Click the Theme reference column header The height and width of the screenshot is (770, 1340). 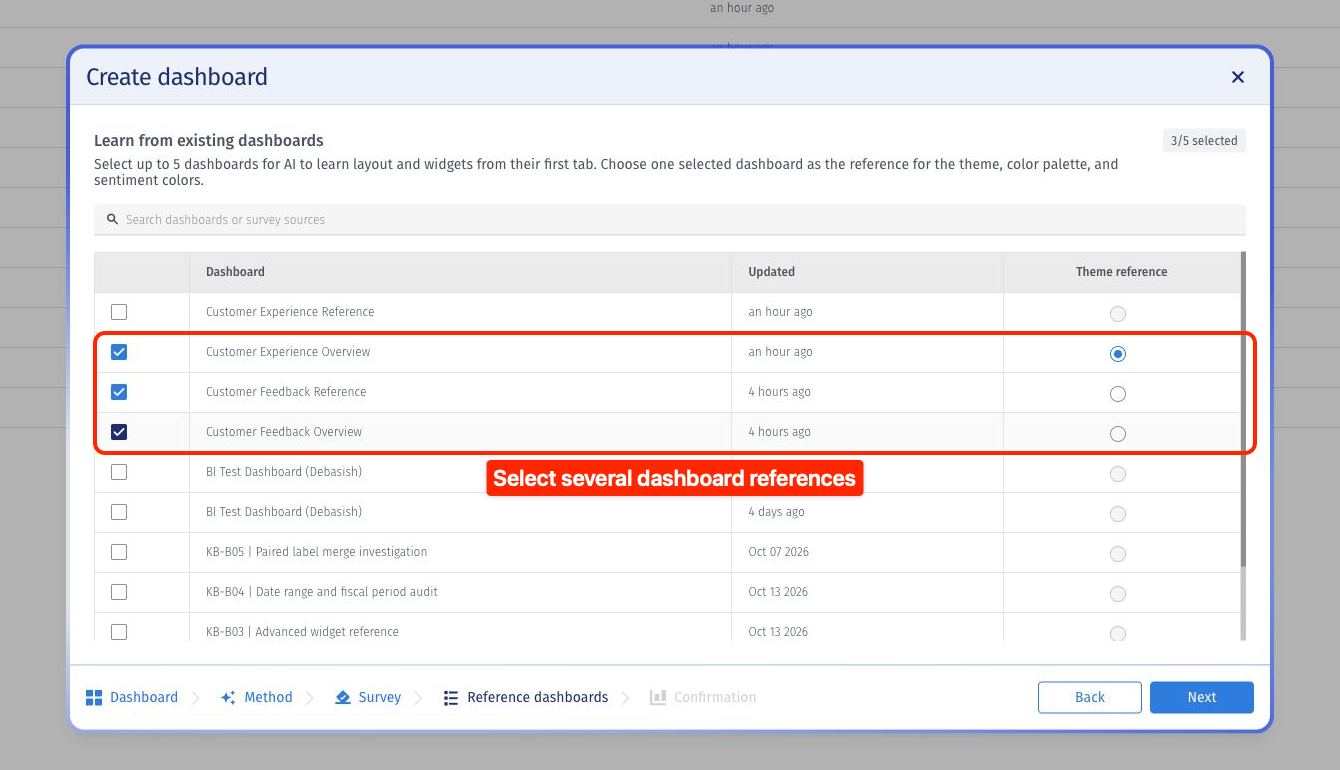tap(1122, 272)
